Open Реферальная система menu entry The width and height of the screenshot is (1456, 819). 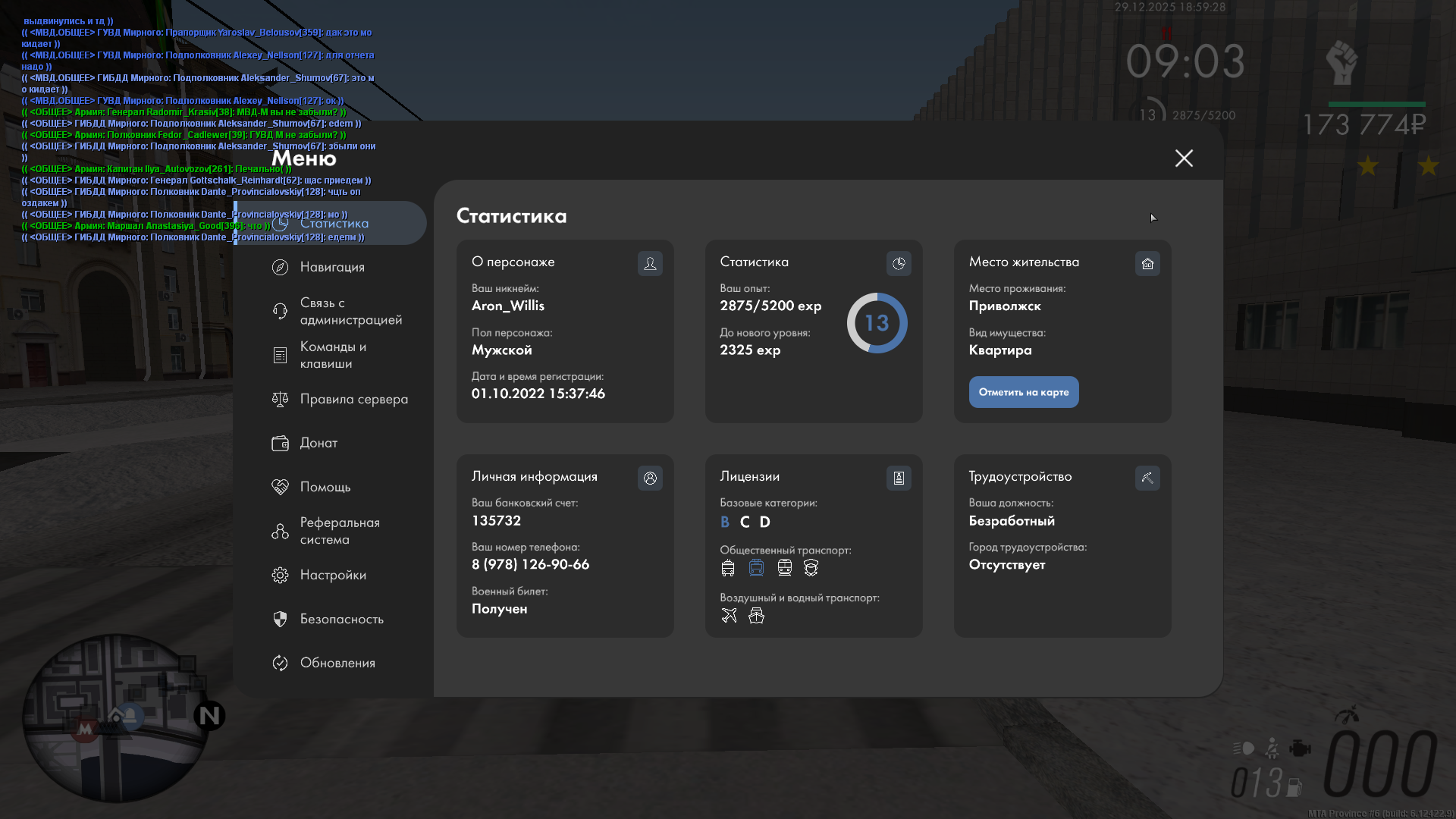339,531
